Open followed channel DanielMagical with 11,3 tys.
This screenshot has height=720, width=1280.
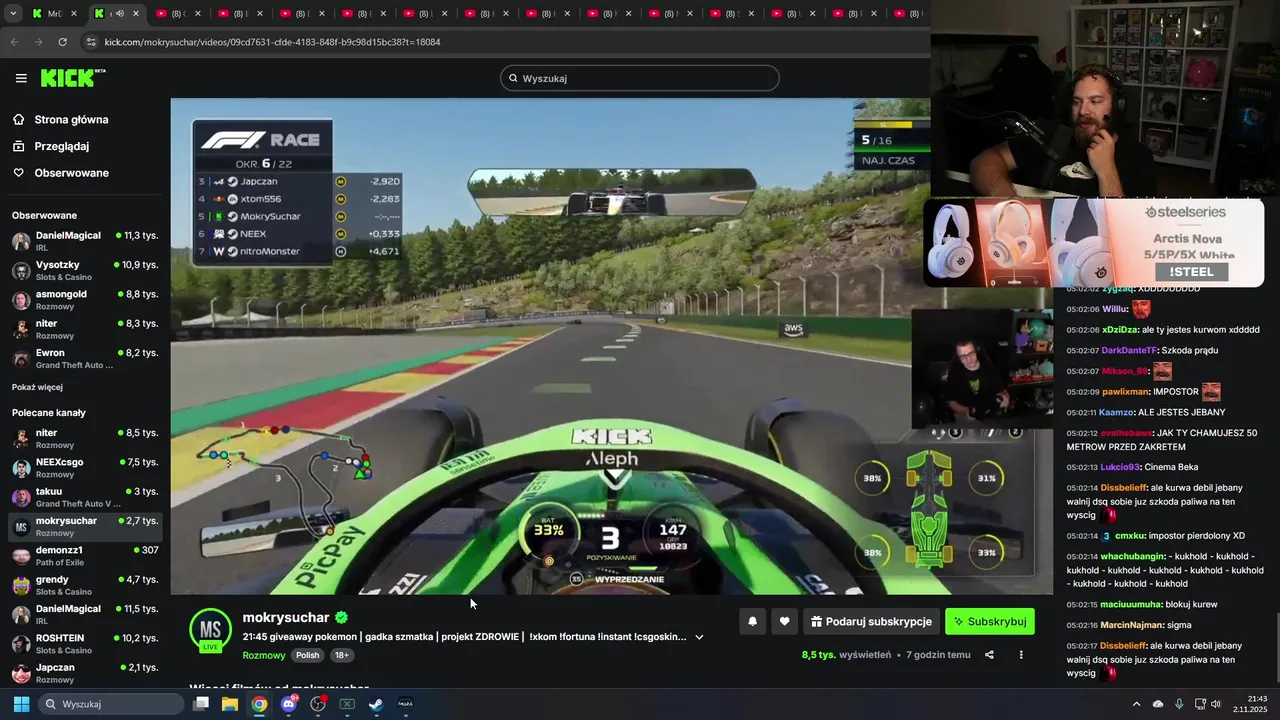pos(85,241)
